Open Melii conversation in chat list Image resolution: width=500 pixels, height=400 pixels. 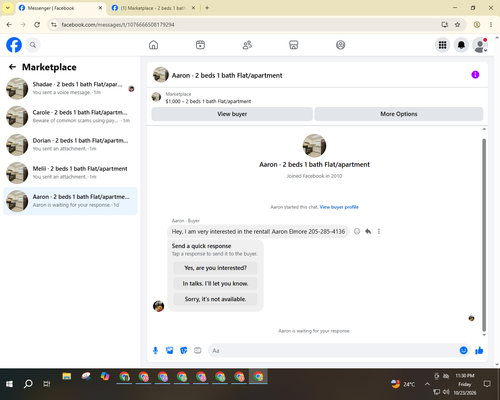(x=70, y=173)
